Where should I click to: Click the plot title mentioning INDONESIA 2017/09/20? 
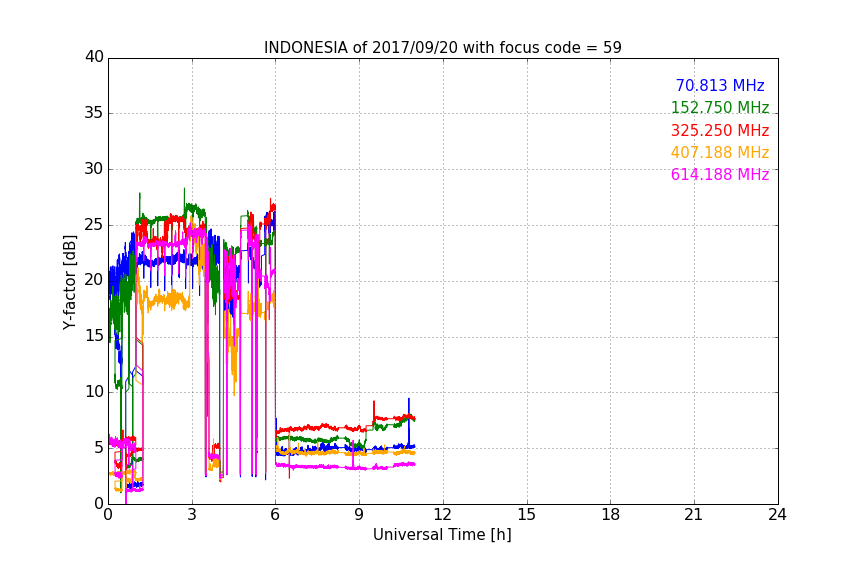442,47
